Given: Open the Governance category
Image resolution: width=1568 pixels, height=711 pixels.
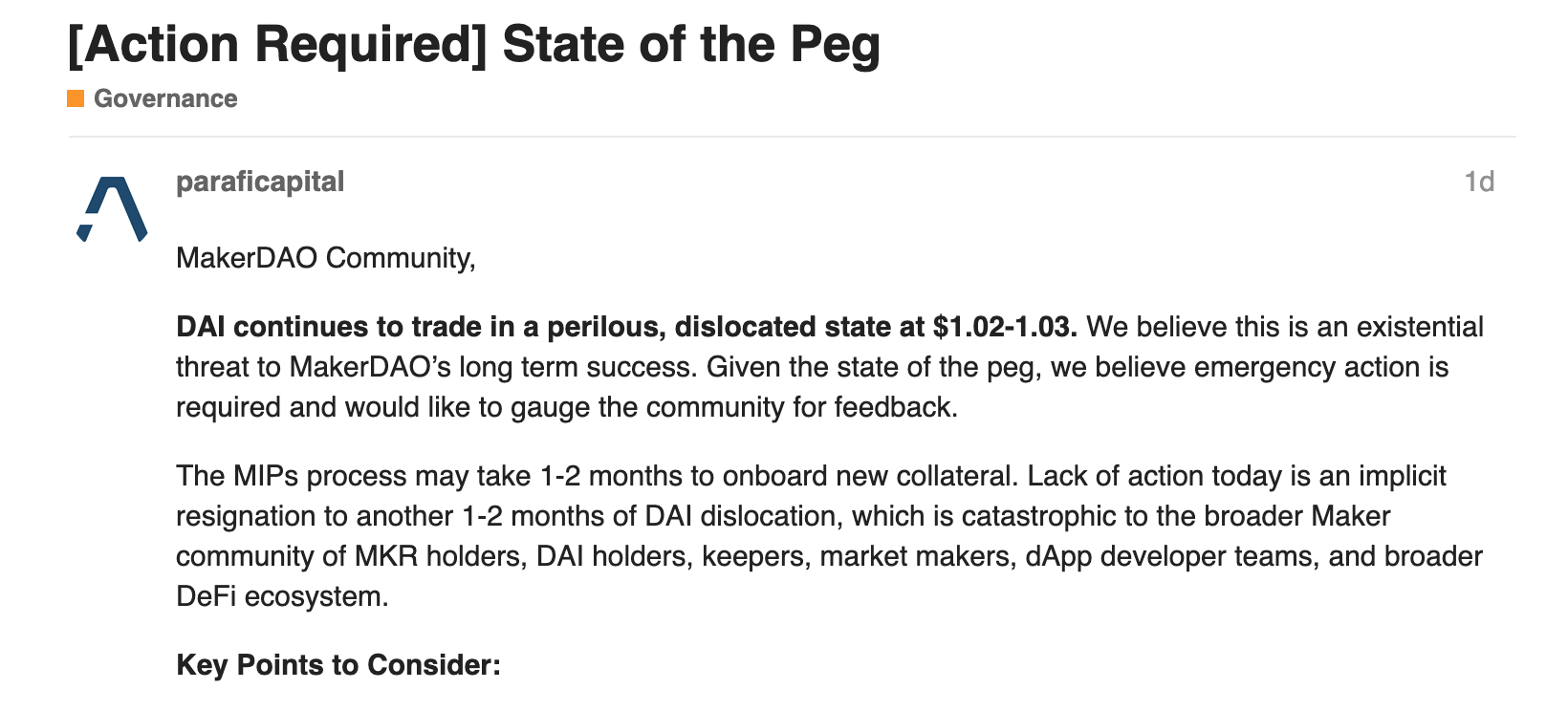Looking at the screenshot, I should [164, 98].
